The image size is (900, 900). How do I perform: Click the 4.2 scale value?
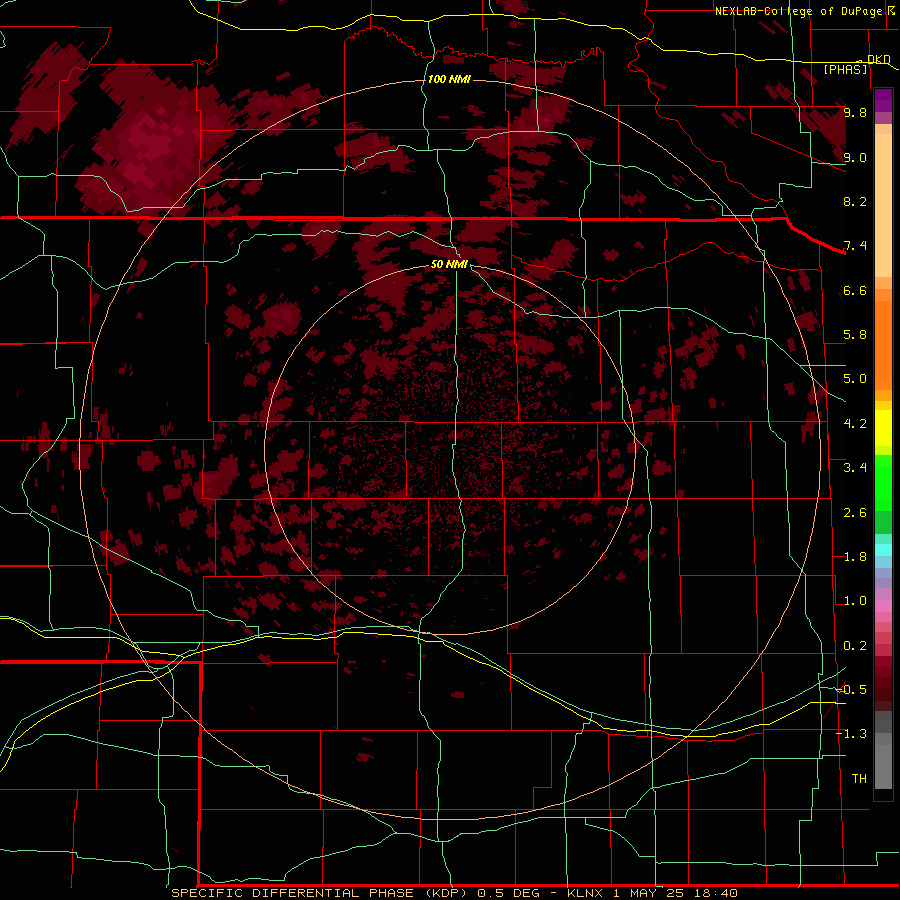pyautogui.click(x=855, y=424)
